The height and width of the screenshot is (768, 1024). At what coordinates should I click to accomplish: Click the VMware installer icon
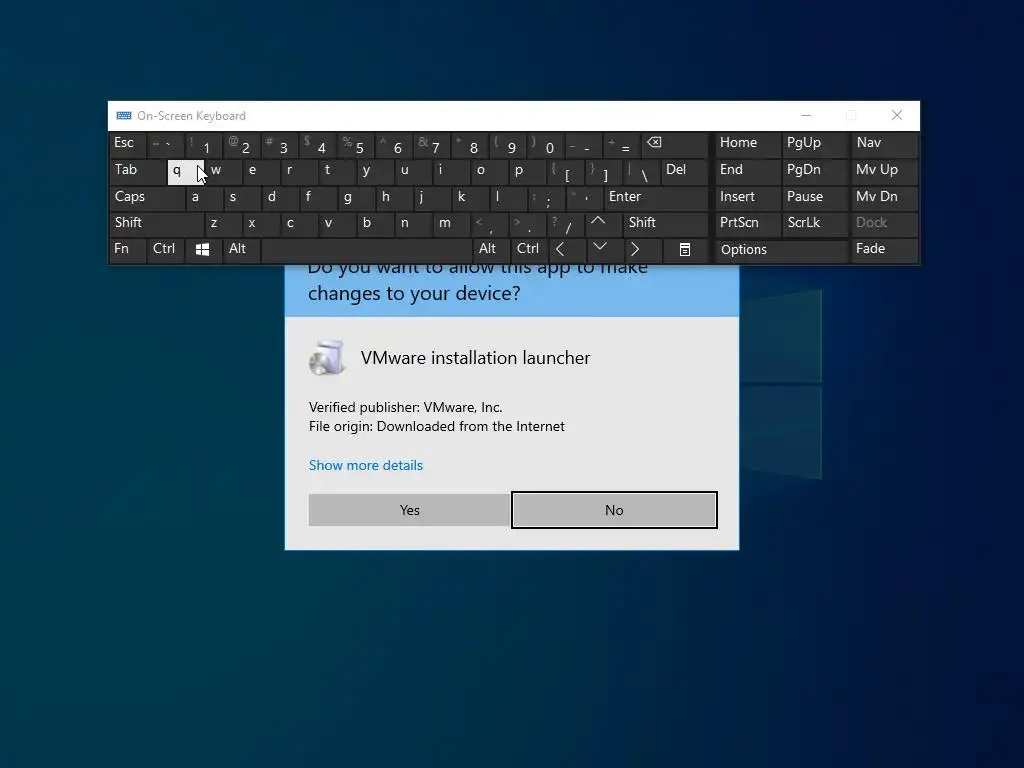(x=327, y=358)
